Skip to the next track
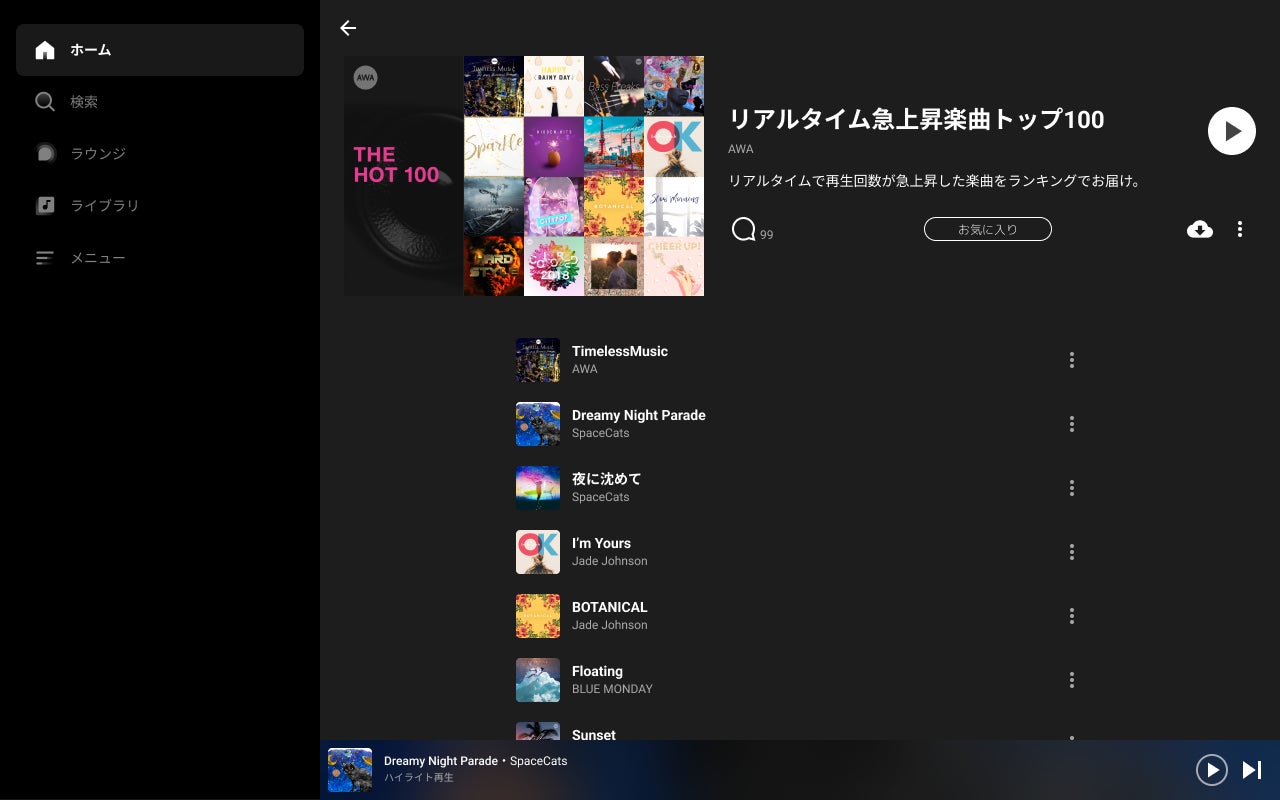 tap(1252, 769)
